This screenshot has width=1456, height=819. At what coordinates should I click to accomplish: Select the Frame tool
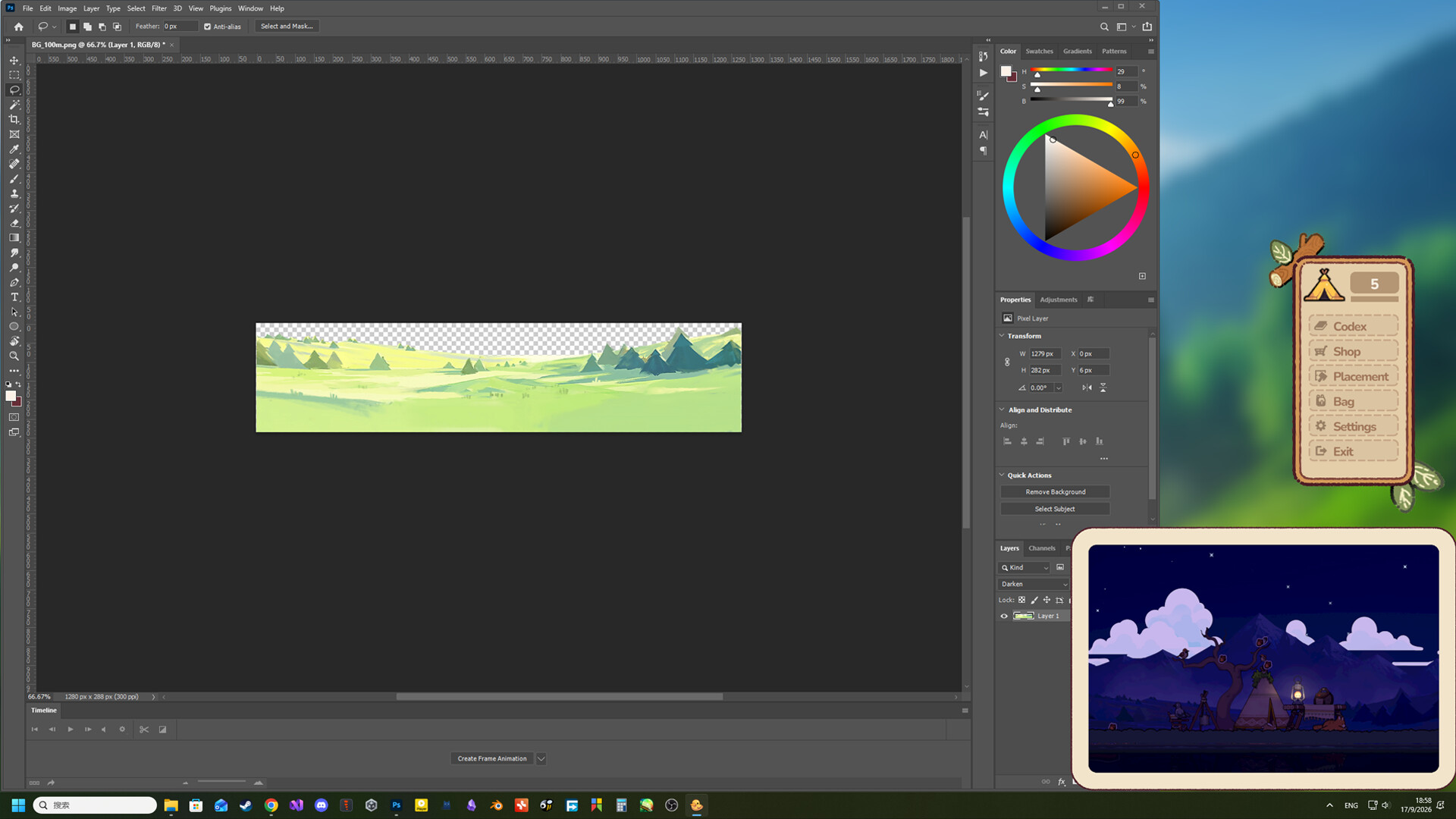(x=14, y=134)
